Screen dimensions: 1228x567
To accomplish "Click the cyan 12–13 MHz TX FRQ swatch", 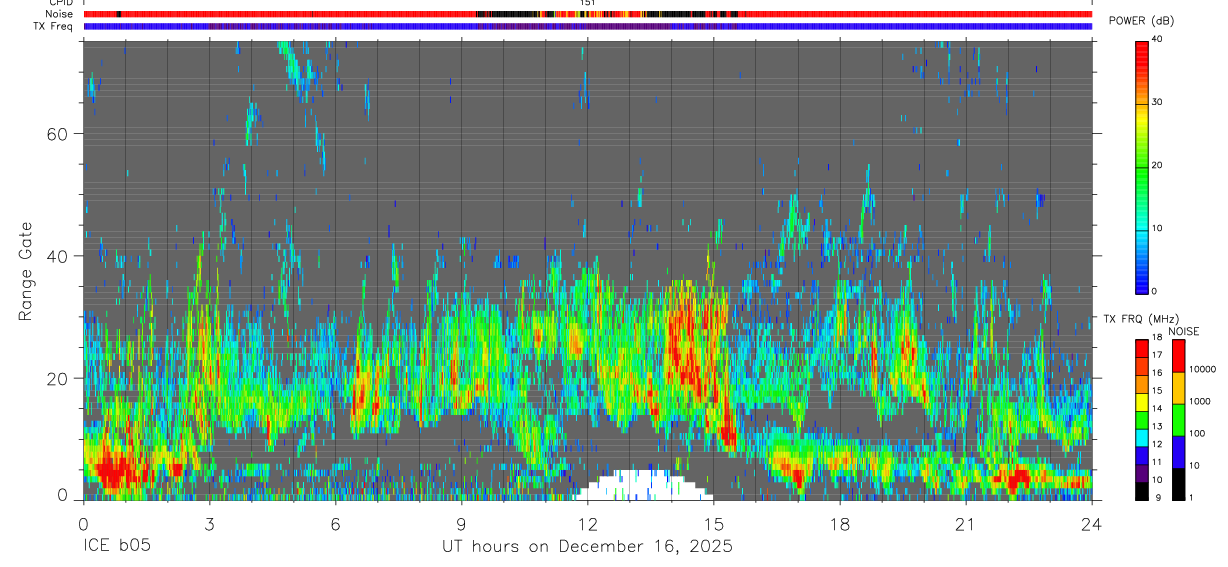I will pos(1141,437).
